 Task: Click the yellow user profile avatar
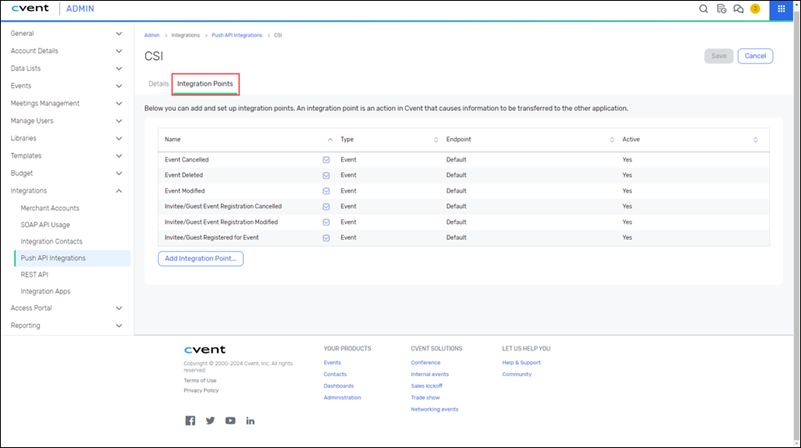pyautogui.click(x=755, y=9)
